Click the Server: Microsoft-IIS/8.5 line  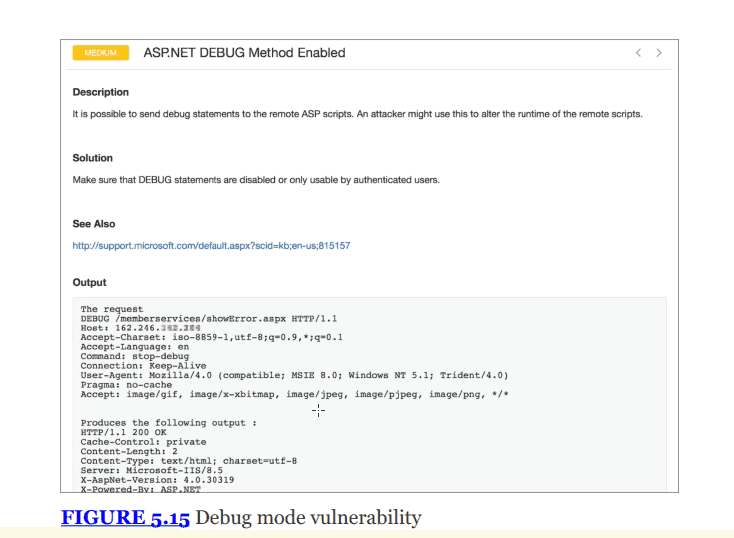pos(152,470)
